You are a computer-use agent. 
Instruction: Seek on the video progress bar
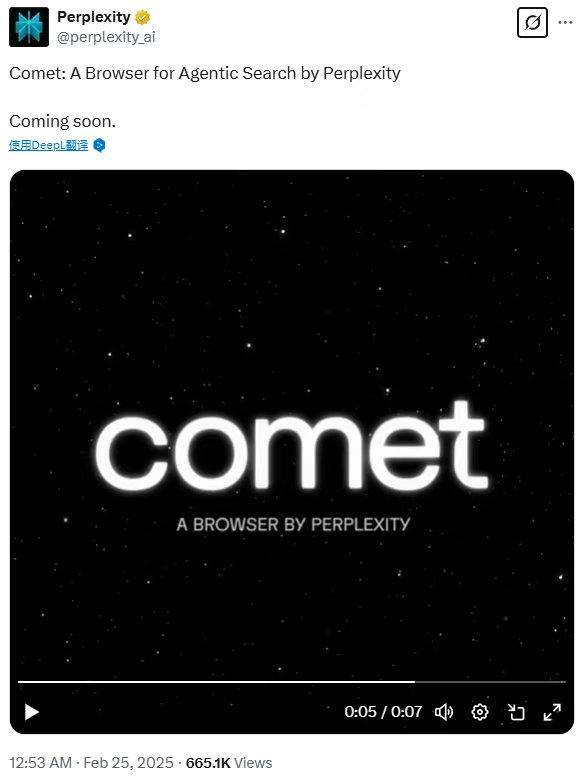(x=292, y=682)
